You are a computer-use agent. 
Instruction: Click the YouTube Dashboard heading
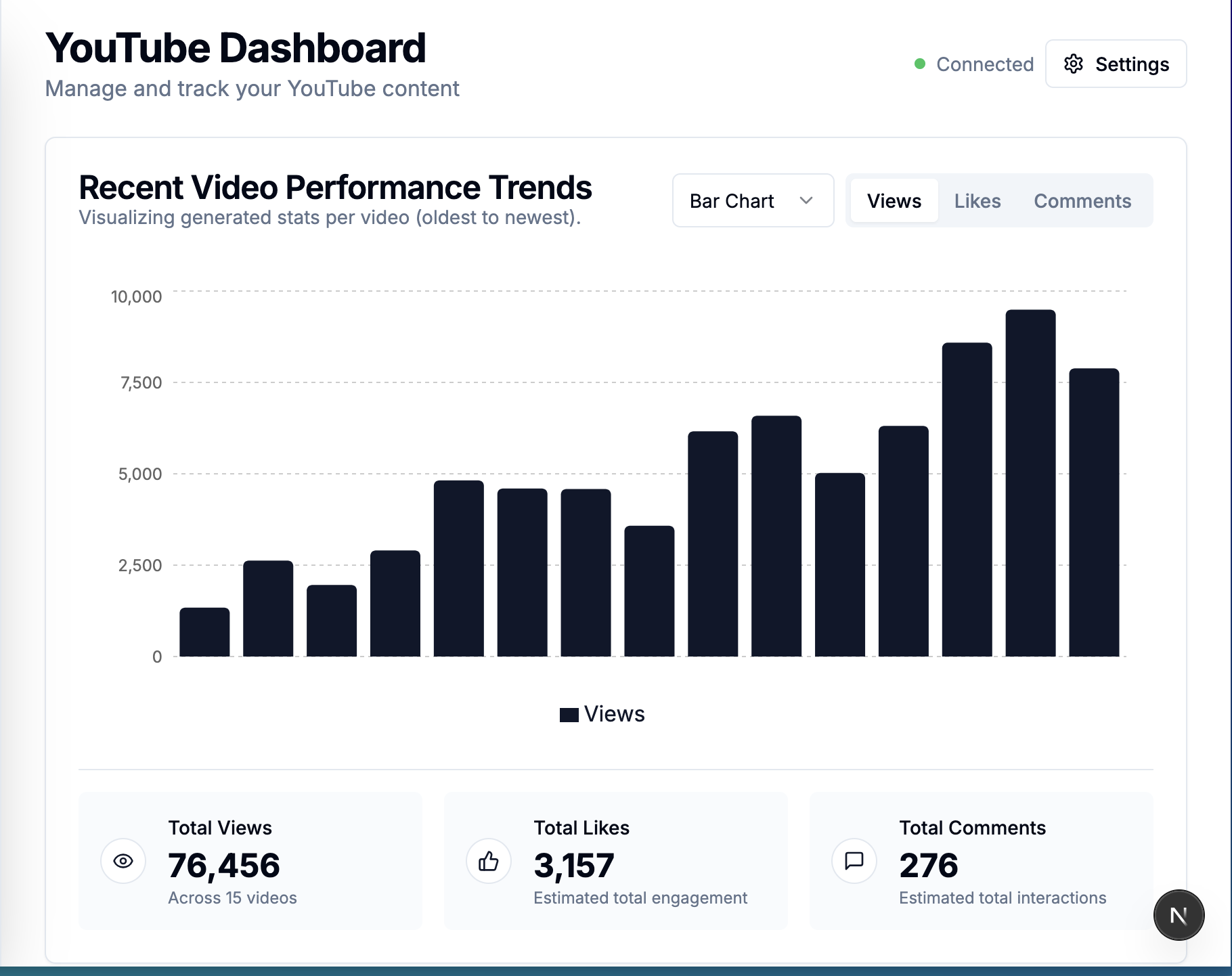pyautogui.click(x=236, y=48)
